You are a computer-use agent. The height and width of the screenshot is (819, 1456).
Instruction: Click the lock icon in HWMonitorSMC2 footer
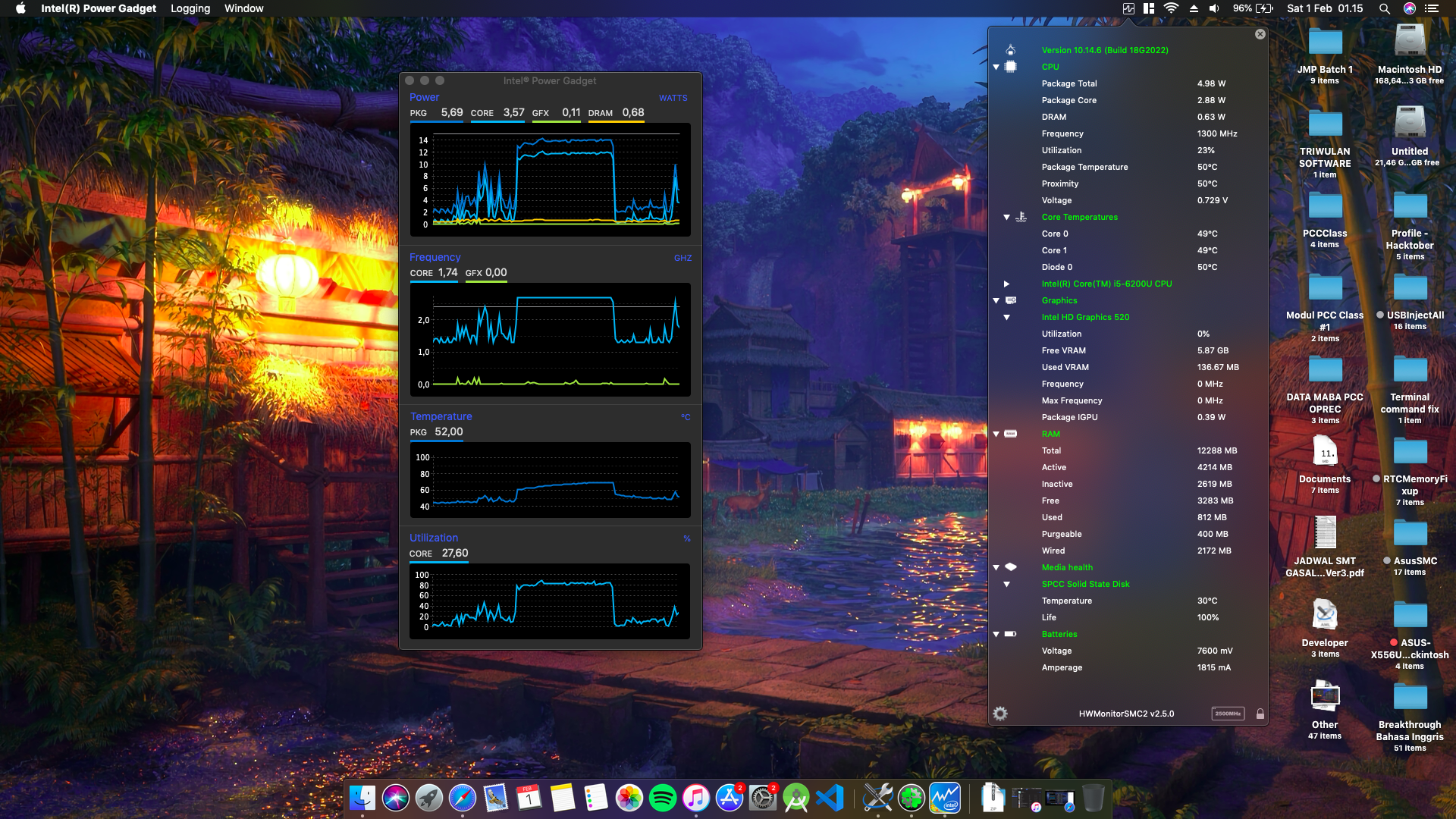[1260, 714]
